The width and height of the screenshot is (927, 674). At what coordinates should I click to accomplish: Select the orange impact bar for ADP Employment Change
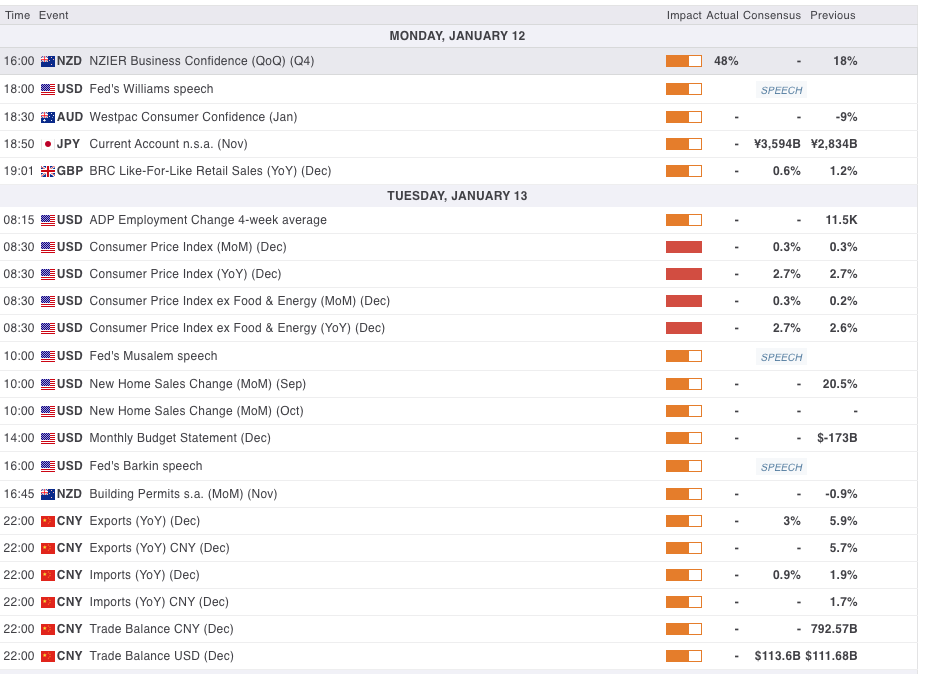[x=683, y=220]
